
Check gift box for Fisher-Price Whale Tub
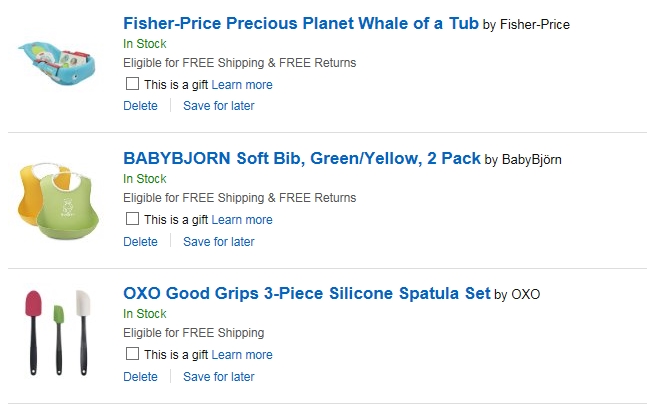click(x=132, y=84)
